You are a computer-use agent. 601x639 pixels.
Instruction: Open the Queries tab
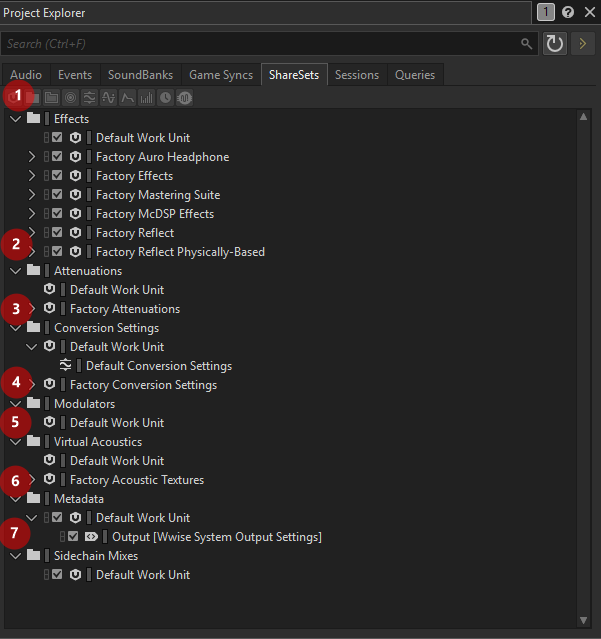point(415,75)
